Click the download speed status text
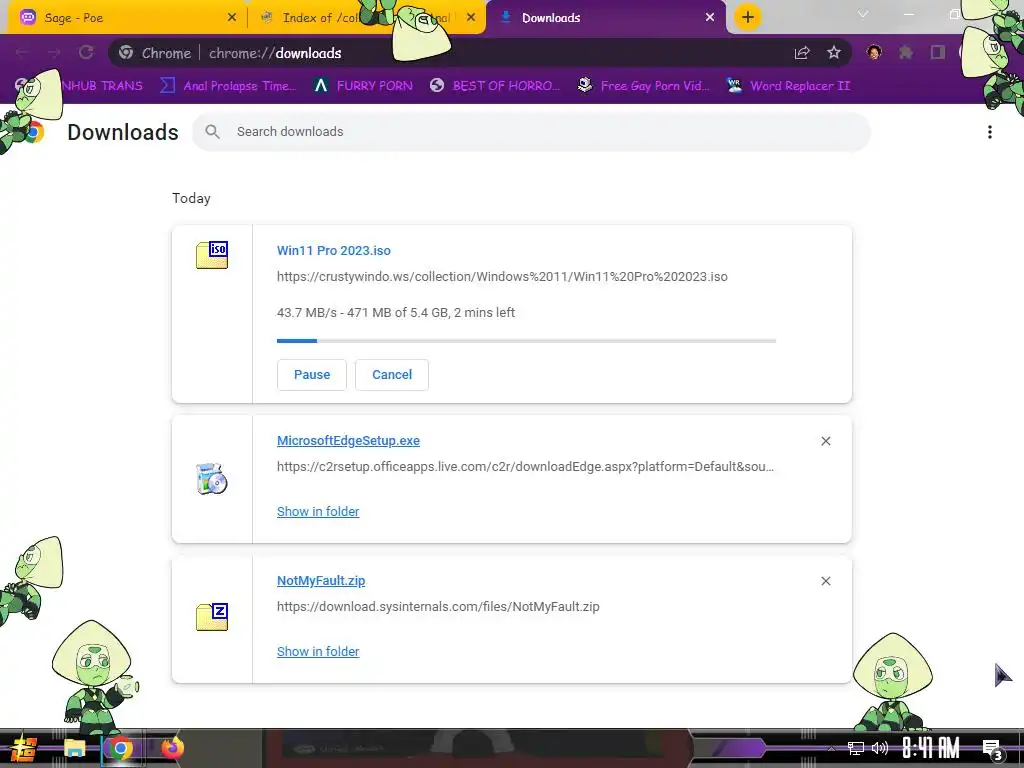The height and width of the screenshot is (768, 1024). tap(396, 313)
